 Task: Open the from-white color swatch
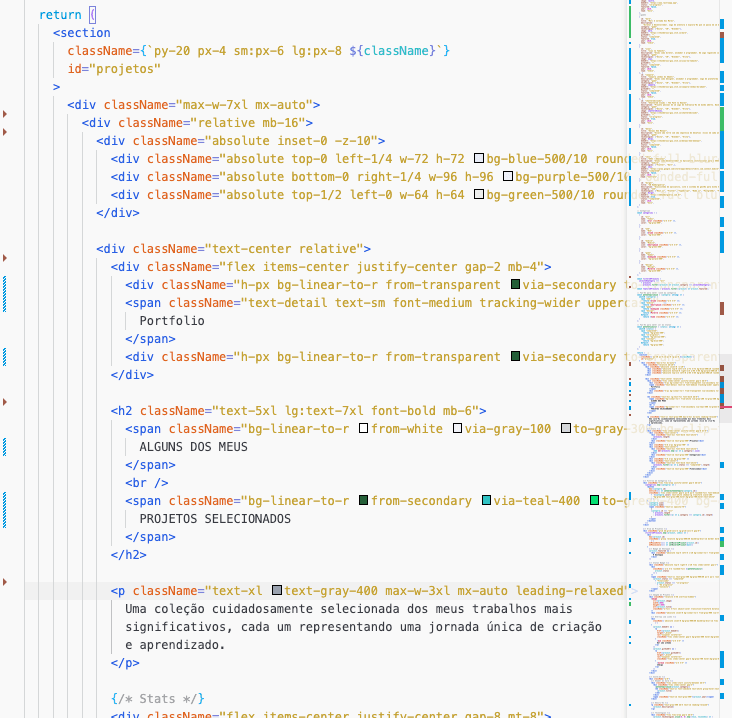(364, 428)
